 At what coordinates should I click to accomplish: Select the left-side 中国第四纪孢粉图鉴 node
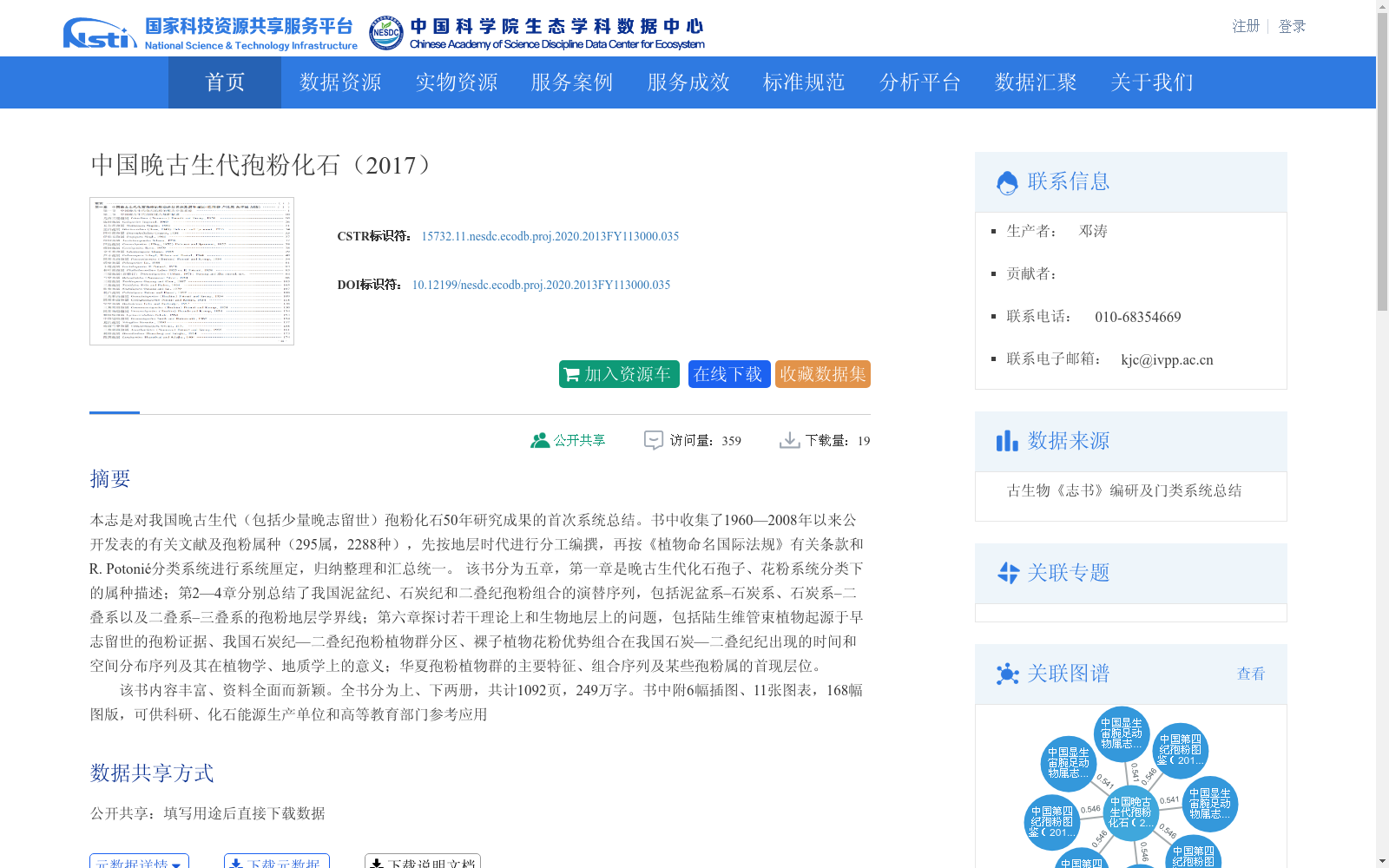[x=1052, y=822]
